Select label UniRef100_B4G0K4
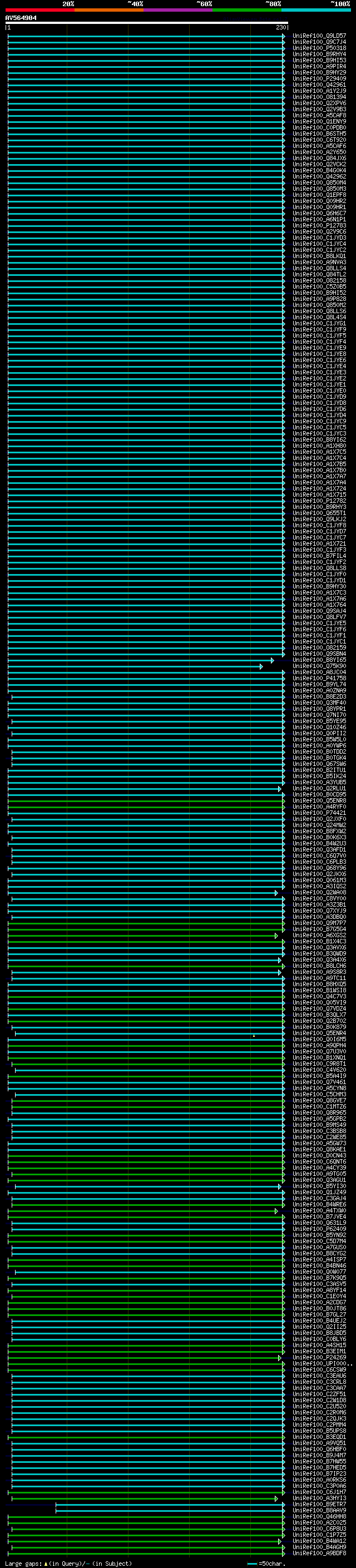 coord(319,170)
